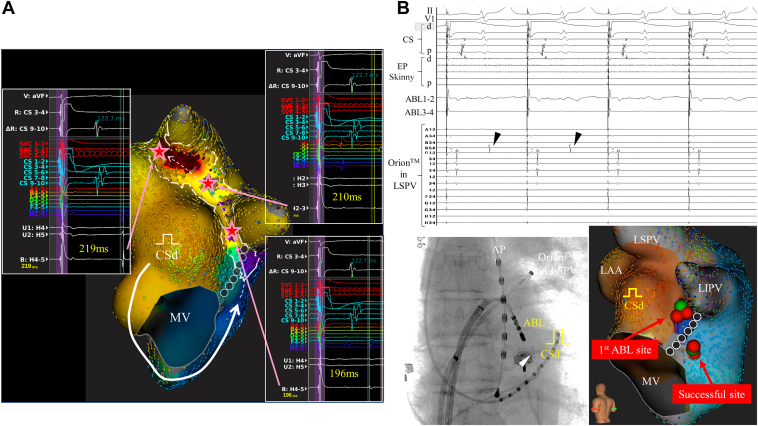The height and width of the screenshot is (426, 758).
Task: Select 'R: CS 3-4' channel in the 210ms inset
Action: pyautogui.click(x=292, y=71)
